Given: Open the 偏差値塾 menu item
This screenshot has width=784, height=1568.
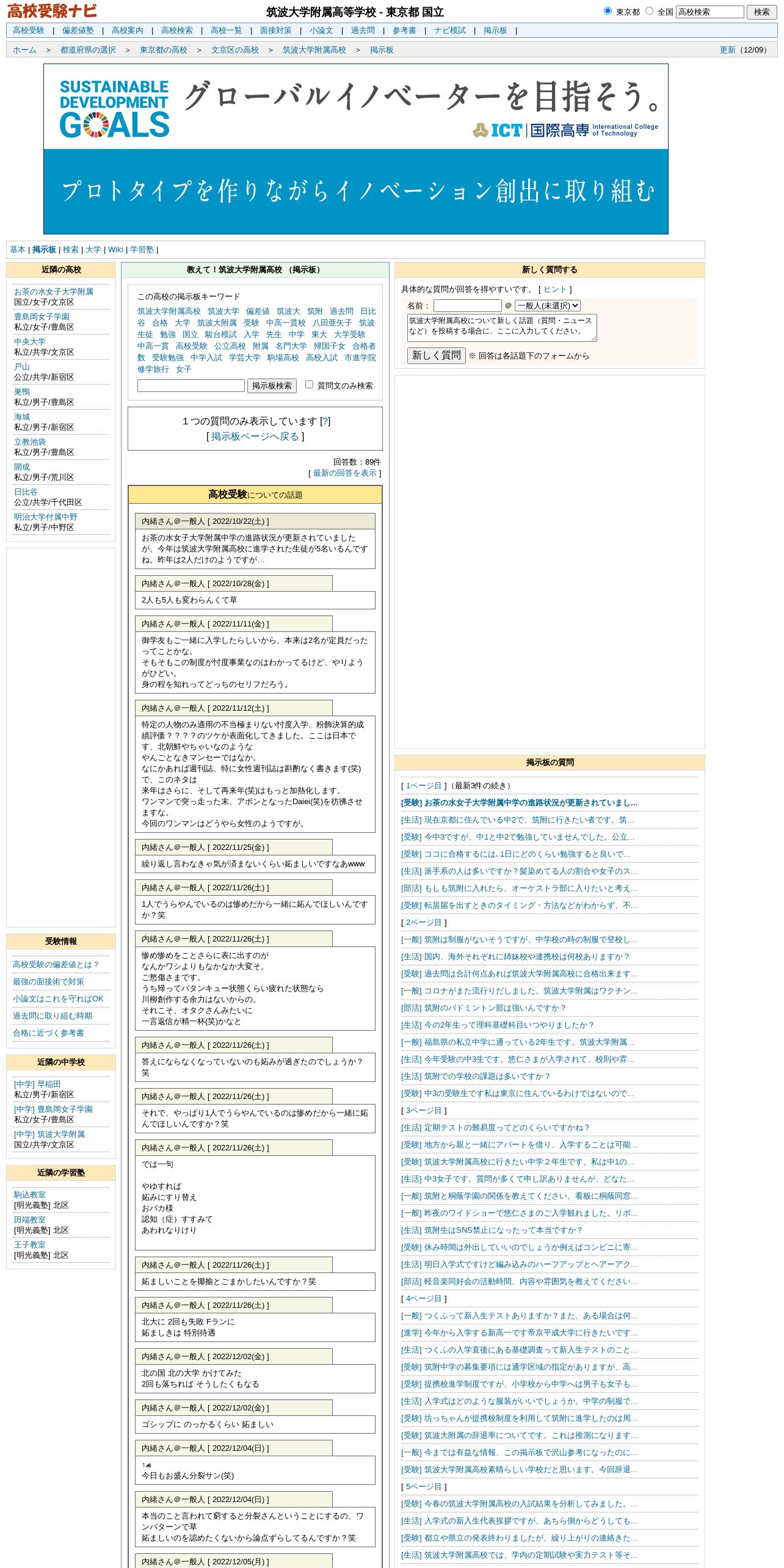Looking at the screenshot, I should click(x=78, y=31).
